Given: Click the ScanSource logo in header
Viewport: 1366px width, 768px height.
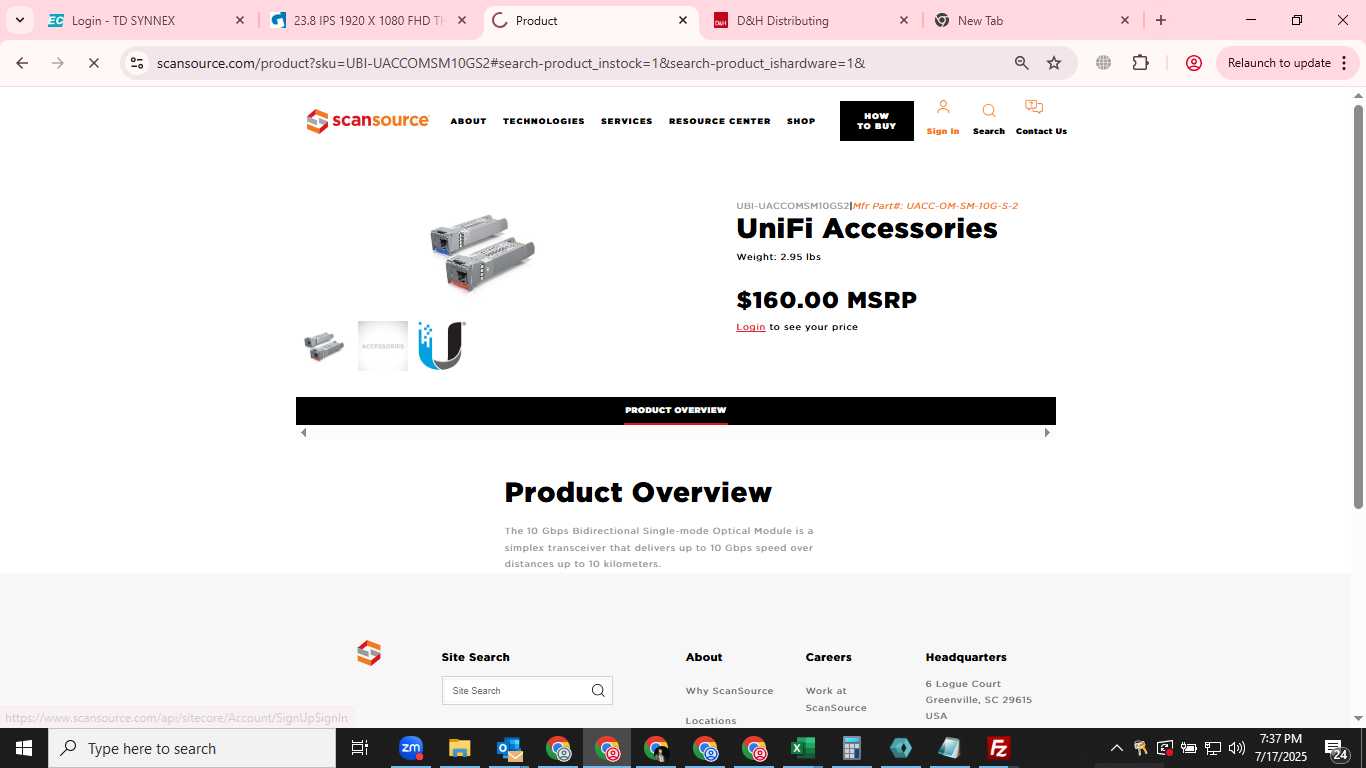Looking at the screenshot, I should (x=367, y=121).
